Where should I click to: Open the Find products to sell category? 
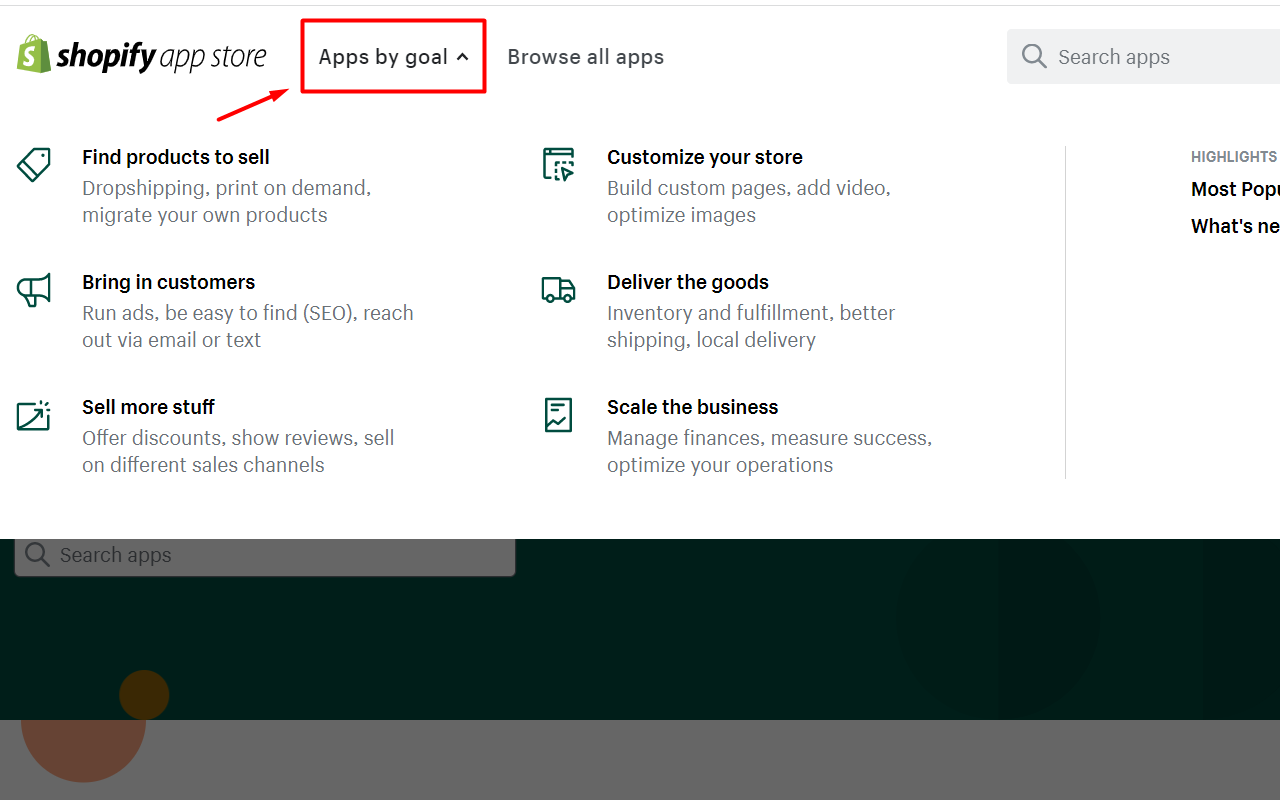click(175, 157)
